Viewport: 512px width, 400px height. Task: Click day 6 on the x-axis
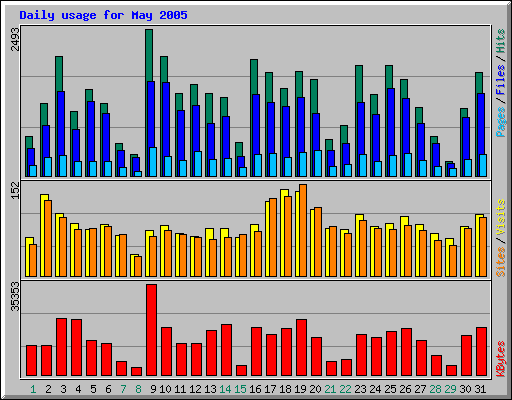[x=108, y=389]
